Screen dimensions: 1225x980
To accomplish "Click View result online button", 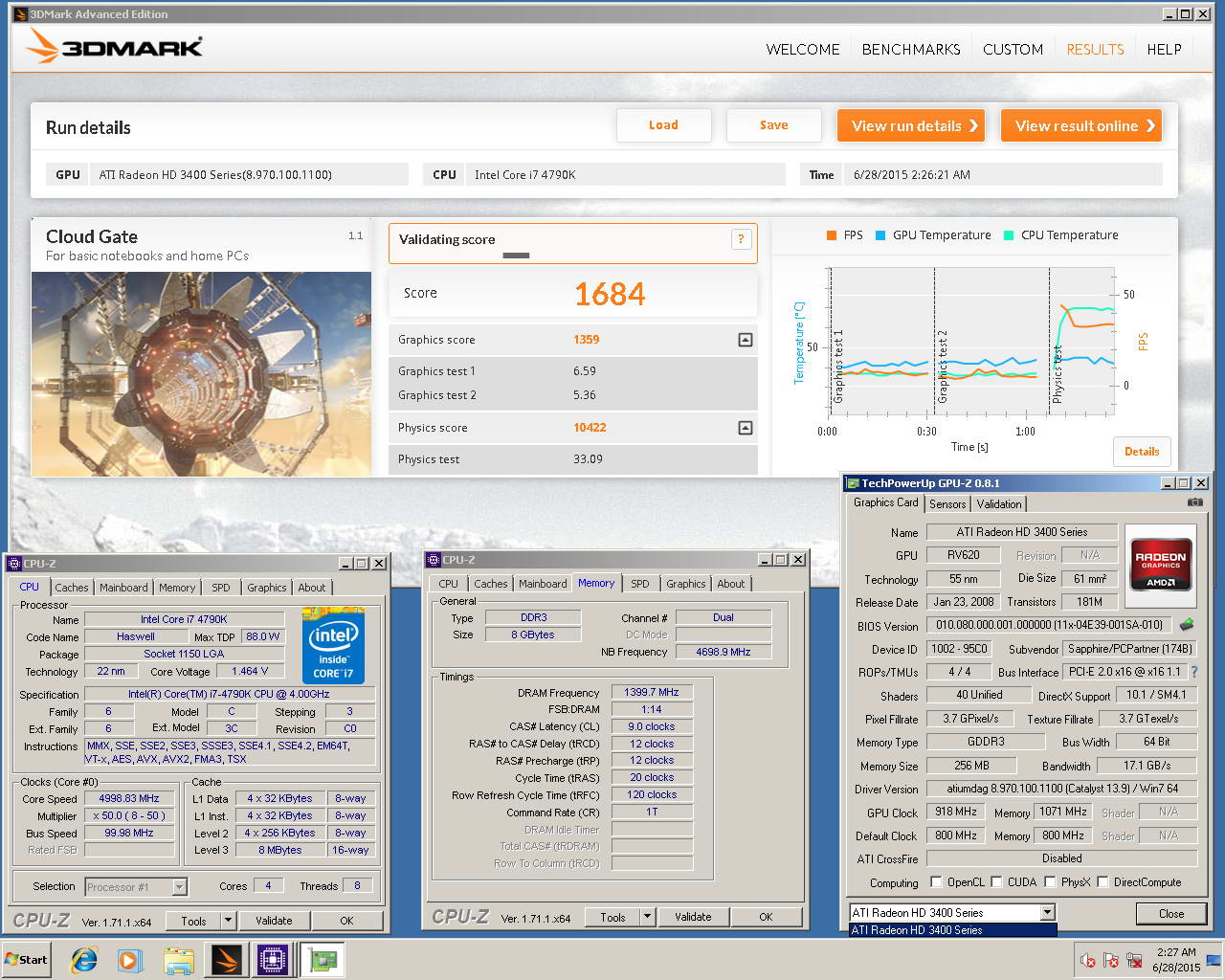I will click(x=1082, y=125).
